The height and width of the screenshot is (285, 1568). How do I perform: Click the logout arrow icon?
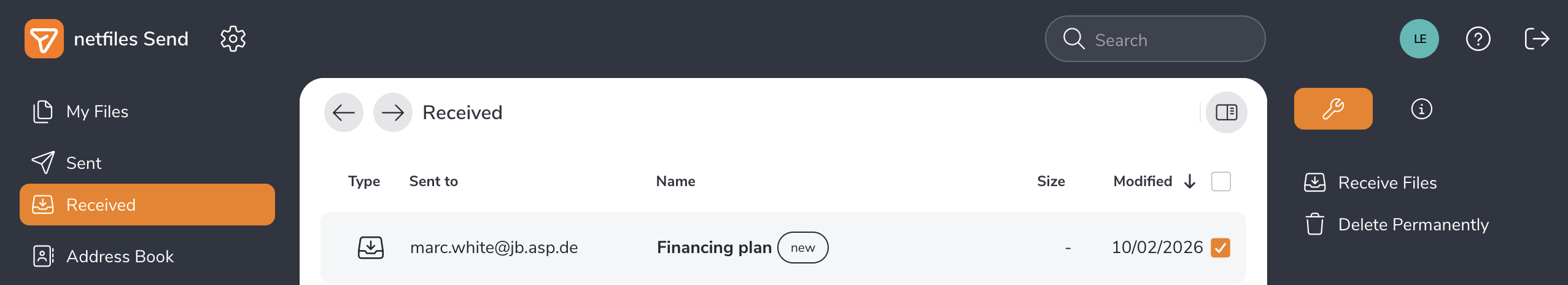click(1537, 39)
